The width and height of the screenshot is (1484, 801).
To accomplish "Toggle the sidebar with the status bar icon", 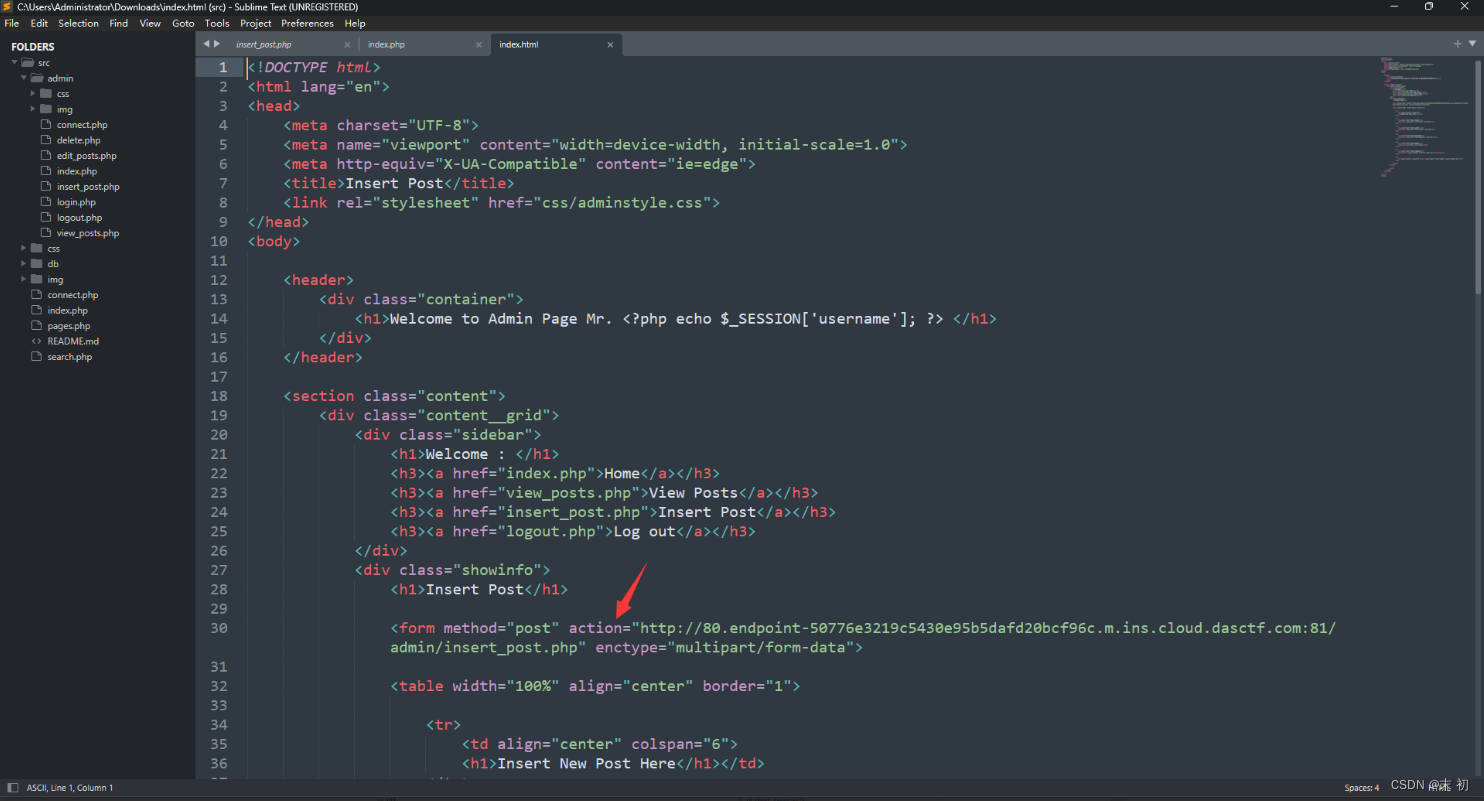I will tap(12, 787).
